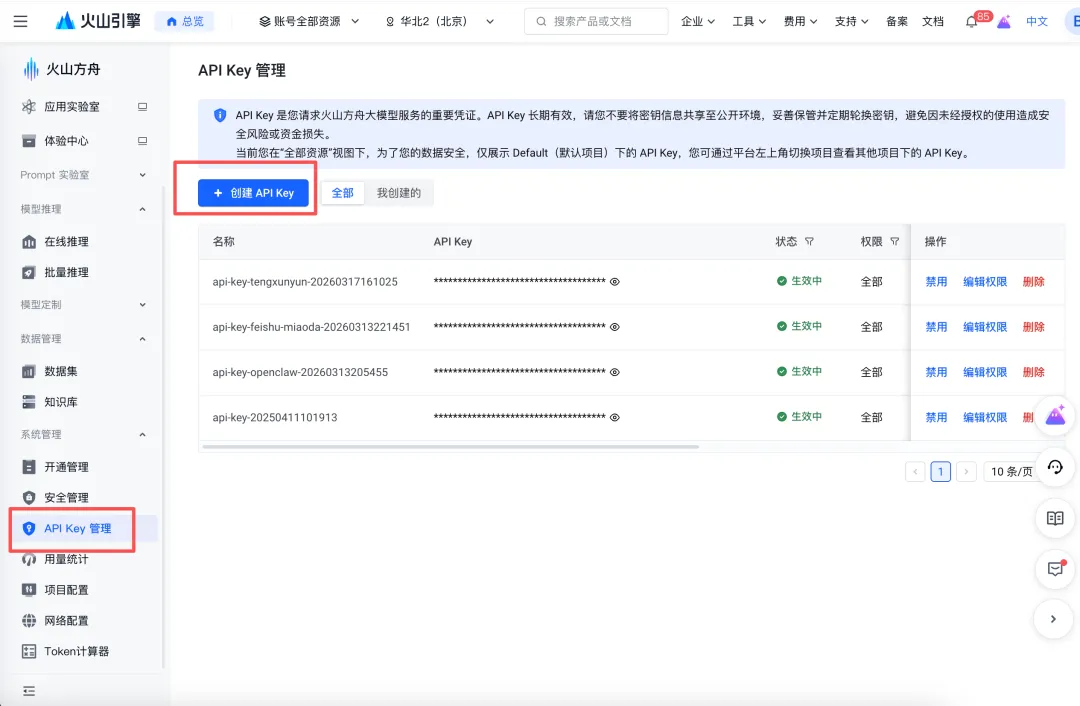Viewport: 1080px width, 706px height.
Task: Collapse the sidebar with bottom toggle icon
Action: [29, 691]
